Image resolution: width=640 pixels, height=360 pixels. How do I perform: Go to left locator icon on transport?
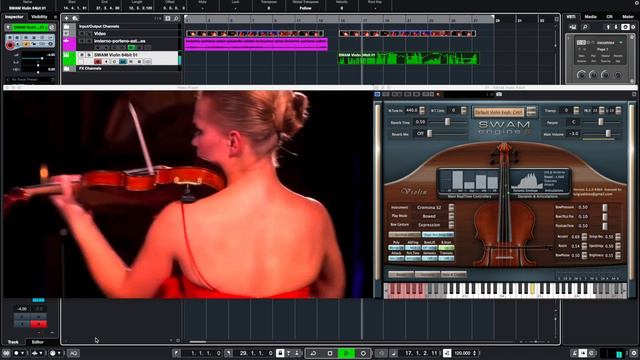pyautogui.click(x=176, y=353)
